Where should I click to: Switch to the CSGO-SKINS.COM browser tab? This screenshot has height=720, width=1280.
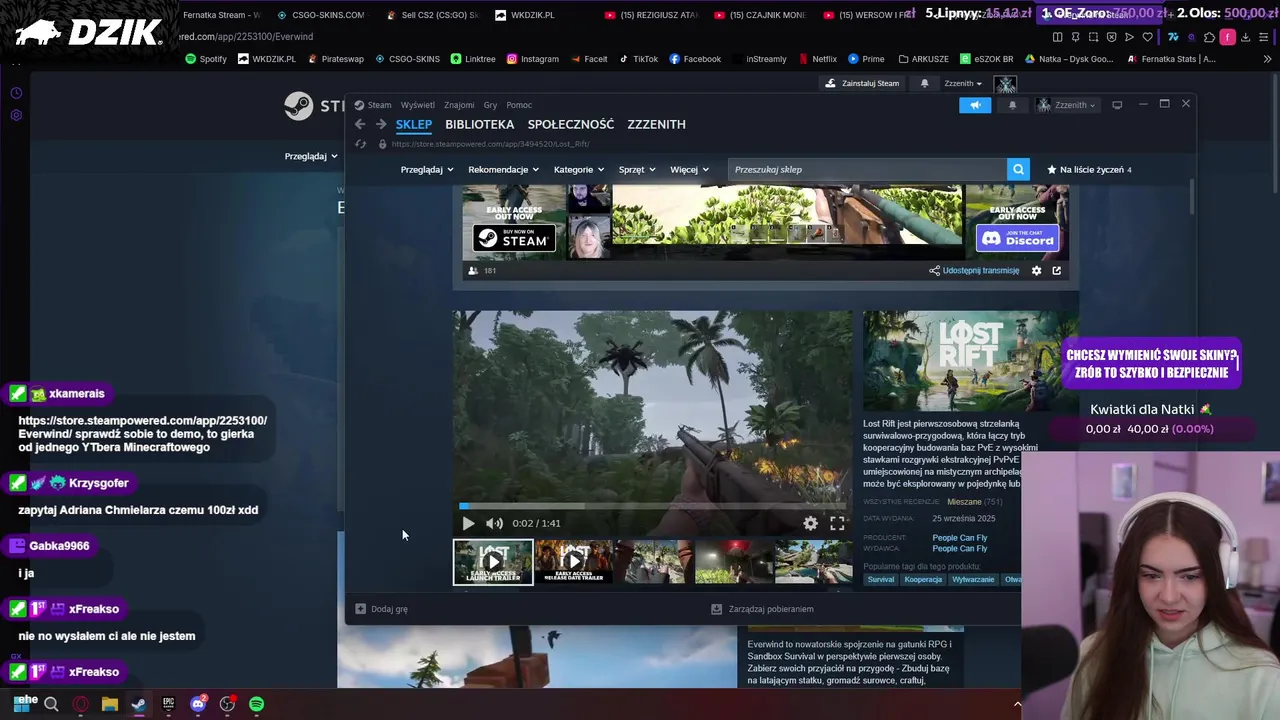point(320,15)
